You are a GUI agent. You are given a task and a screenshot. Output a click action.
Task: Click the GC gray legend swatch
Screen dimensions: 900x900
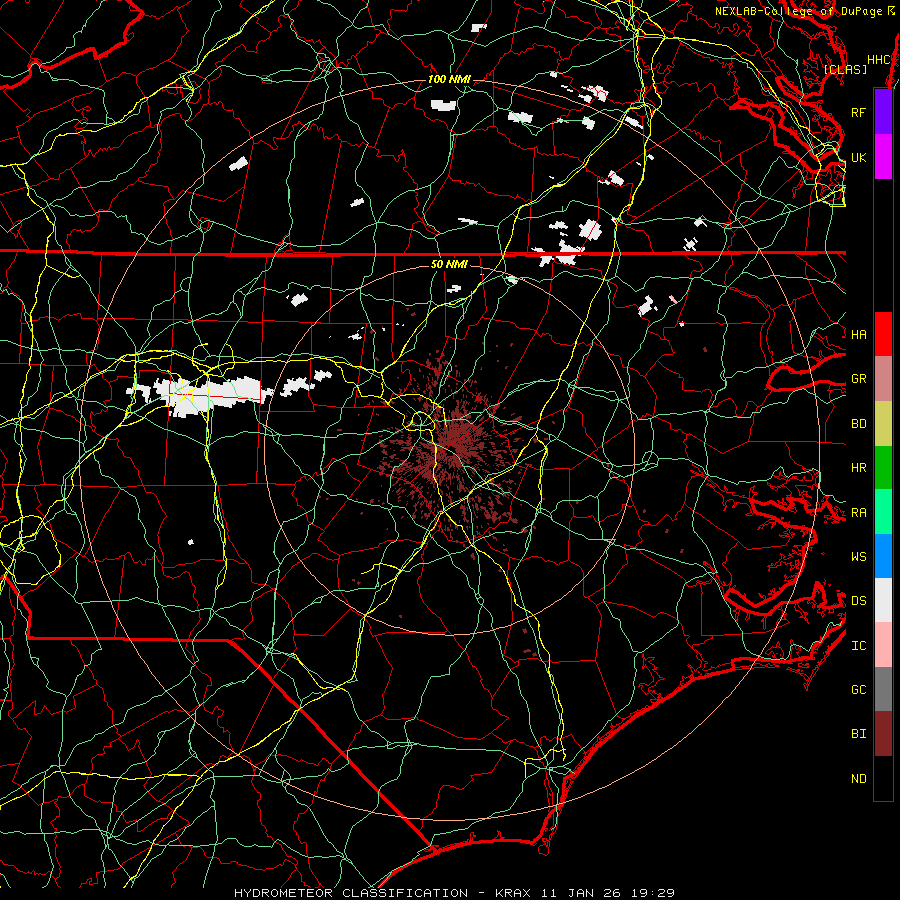click(x=883, y=689)
